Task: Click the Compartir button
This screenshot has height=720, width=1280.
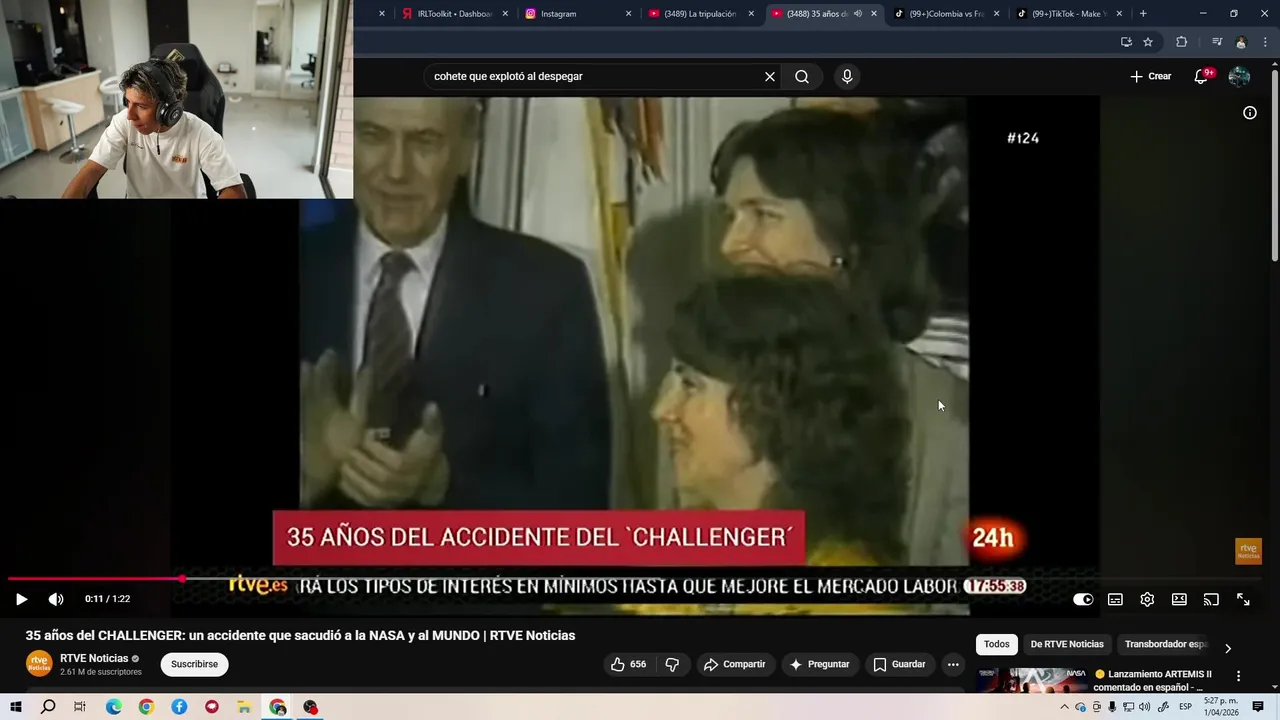Action: pyautogui.click(x=734, y=664)
